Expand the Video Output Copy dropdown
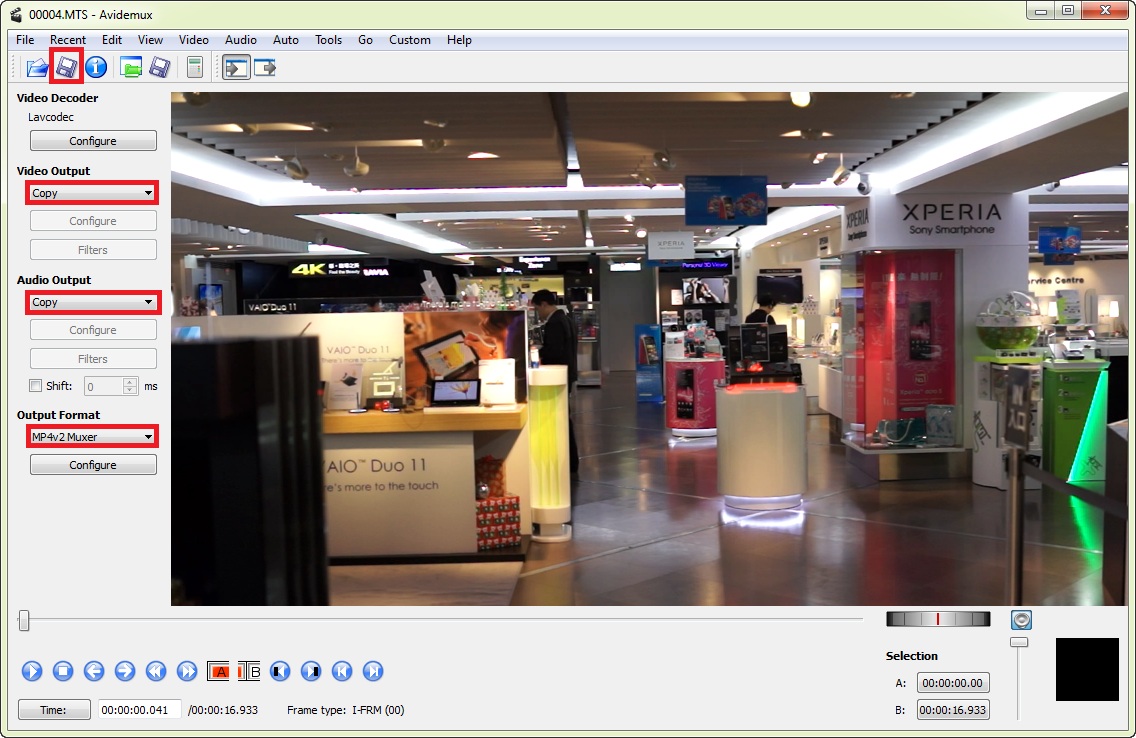The image size is (1136, 738). (92, 193)
